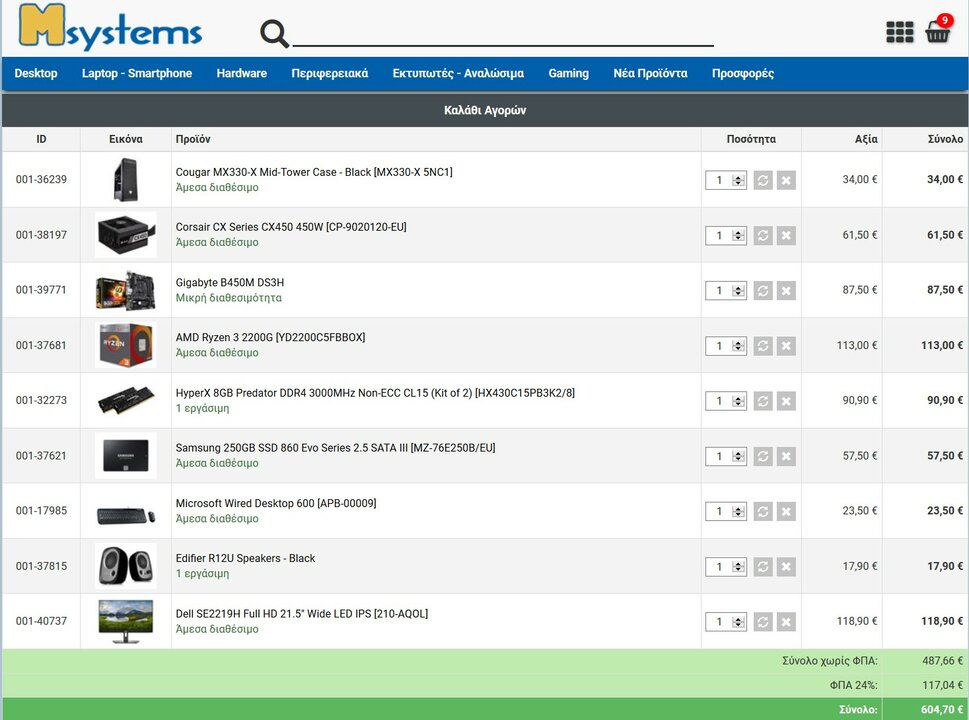Screen dimensions: 969x720
Task: Open Corsair CX Series CX450 product link
Action: point(291,227)
